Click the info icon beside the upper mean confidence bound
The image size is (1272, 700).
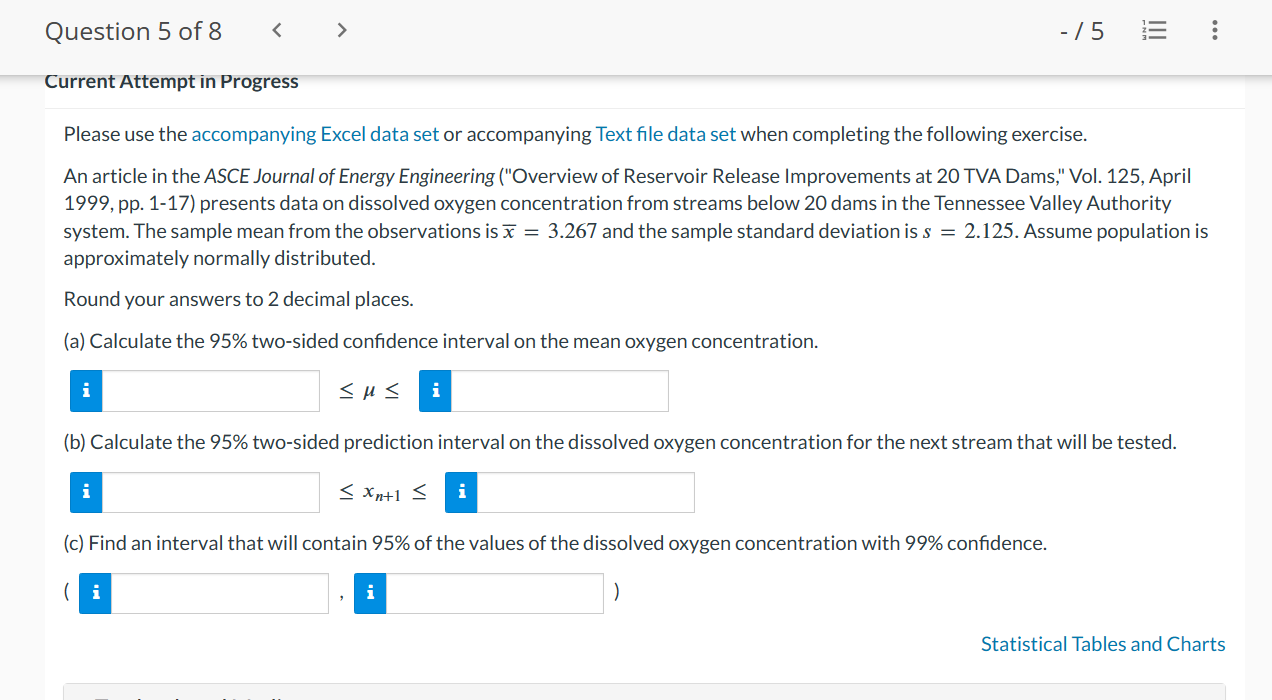click(x=435, y=391)
